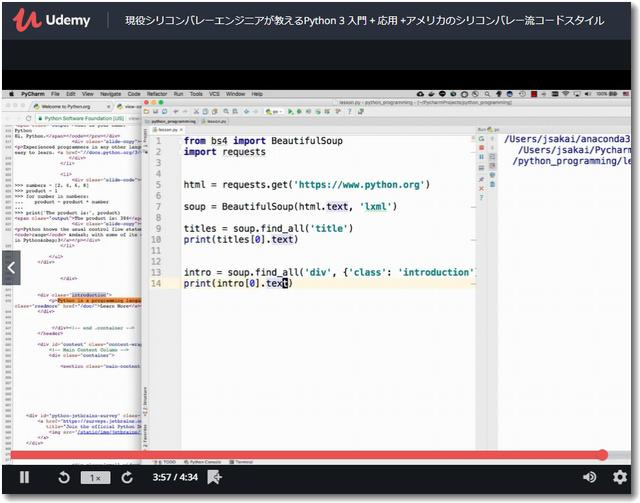This screenshot has height=503, width=640.
Task: Open the video settings gear
Action: (620, 478)
